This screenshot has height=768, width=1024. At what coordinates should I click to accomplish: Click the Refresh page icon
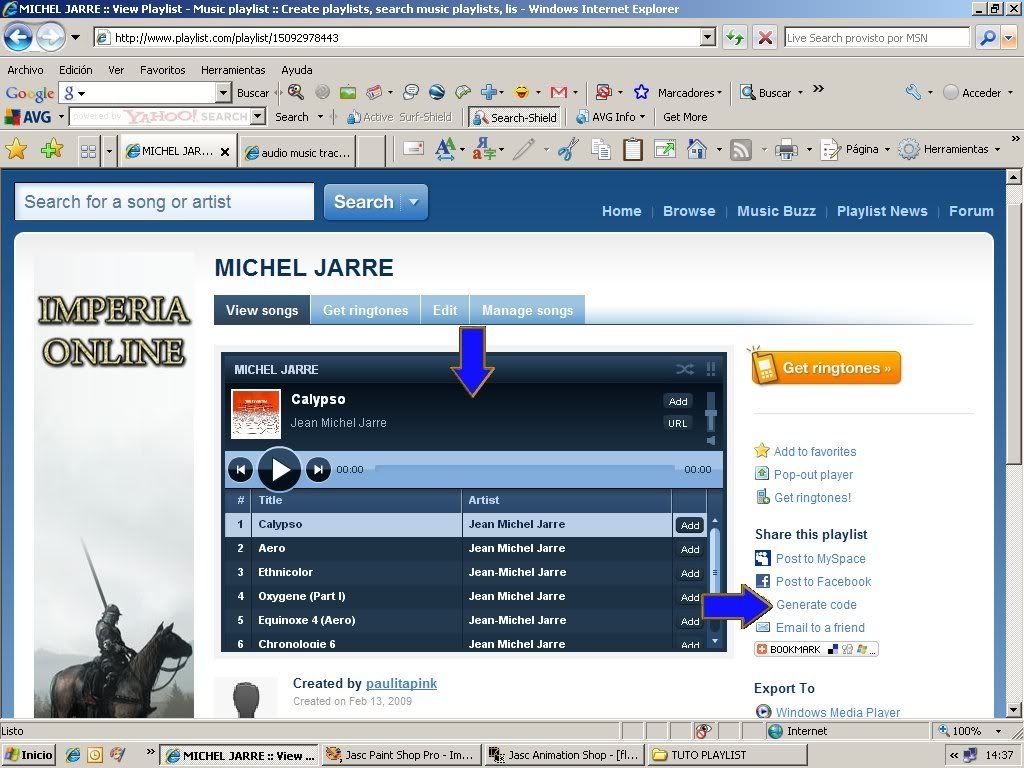tap(735, 37)
